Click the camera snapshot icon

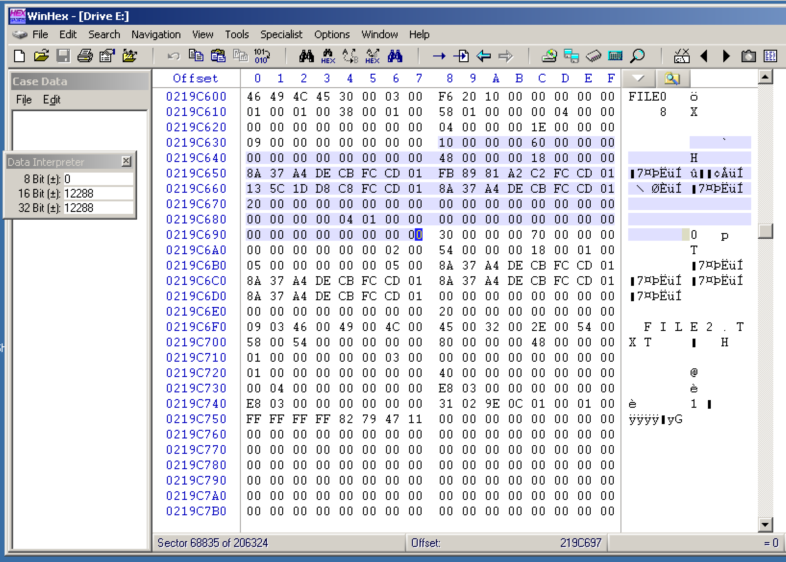748,56
